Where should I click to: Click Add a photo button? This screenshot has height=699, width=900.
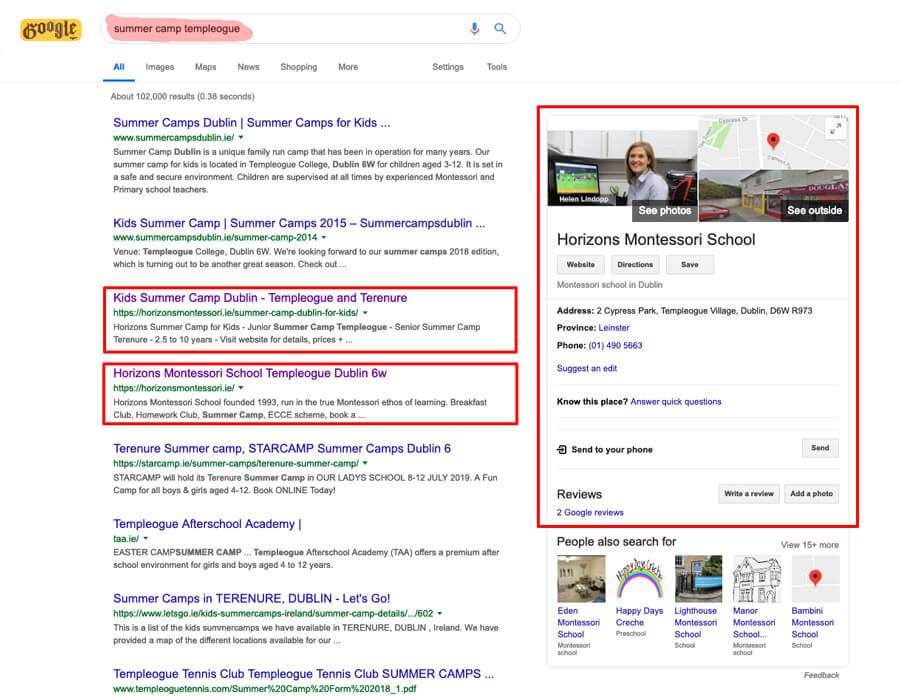(x=811, y=494)
